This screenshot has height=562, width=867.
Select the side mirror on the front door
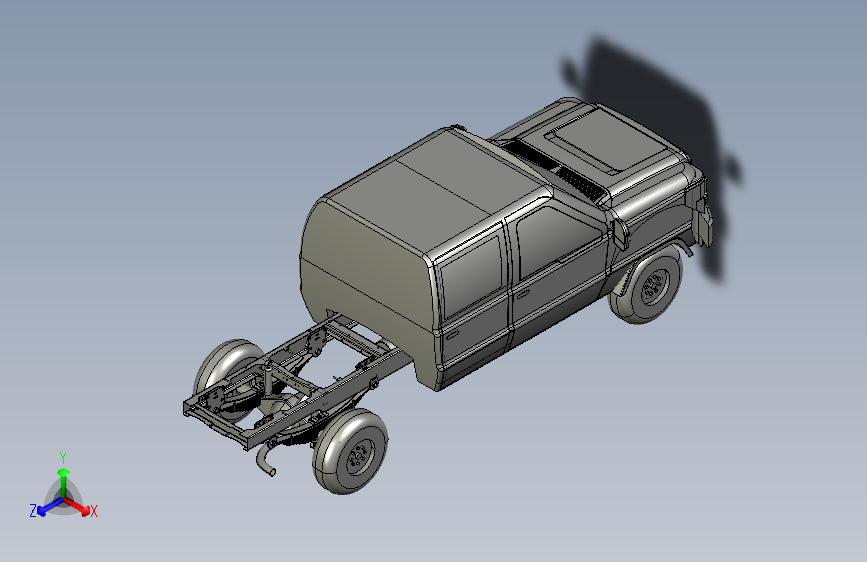(620, 234)
